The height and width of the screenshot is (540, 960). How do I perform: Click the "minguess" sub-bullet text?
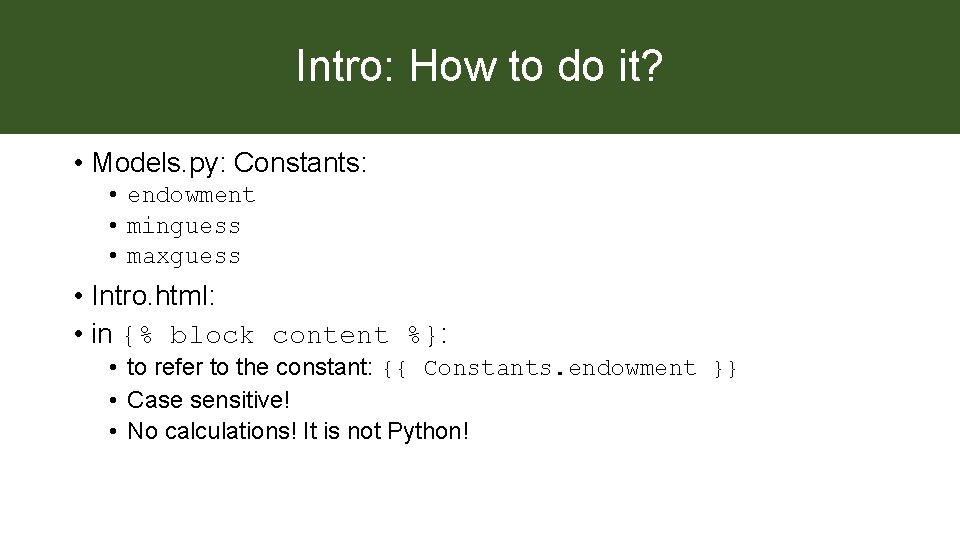tap(184, 226)
